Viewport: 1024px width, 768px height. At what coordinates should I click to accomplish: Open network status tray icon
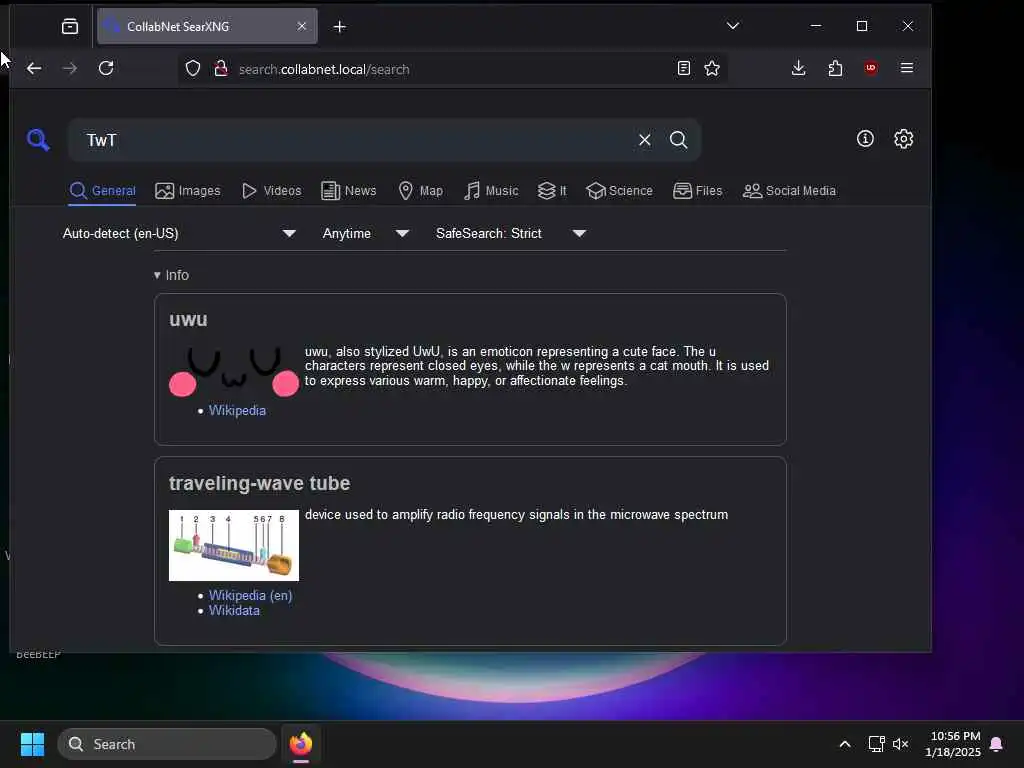(876, 744)
